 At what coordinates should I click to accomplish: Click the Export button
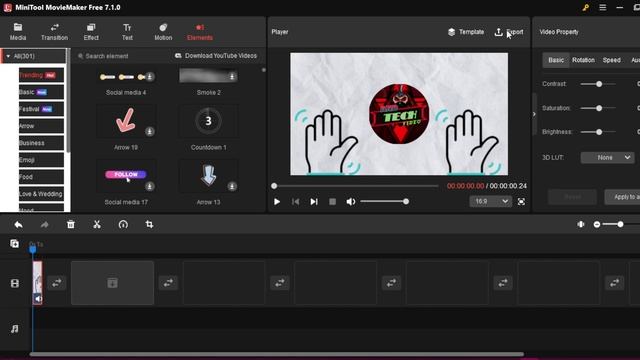click(509, 32)
